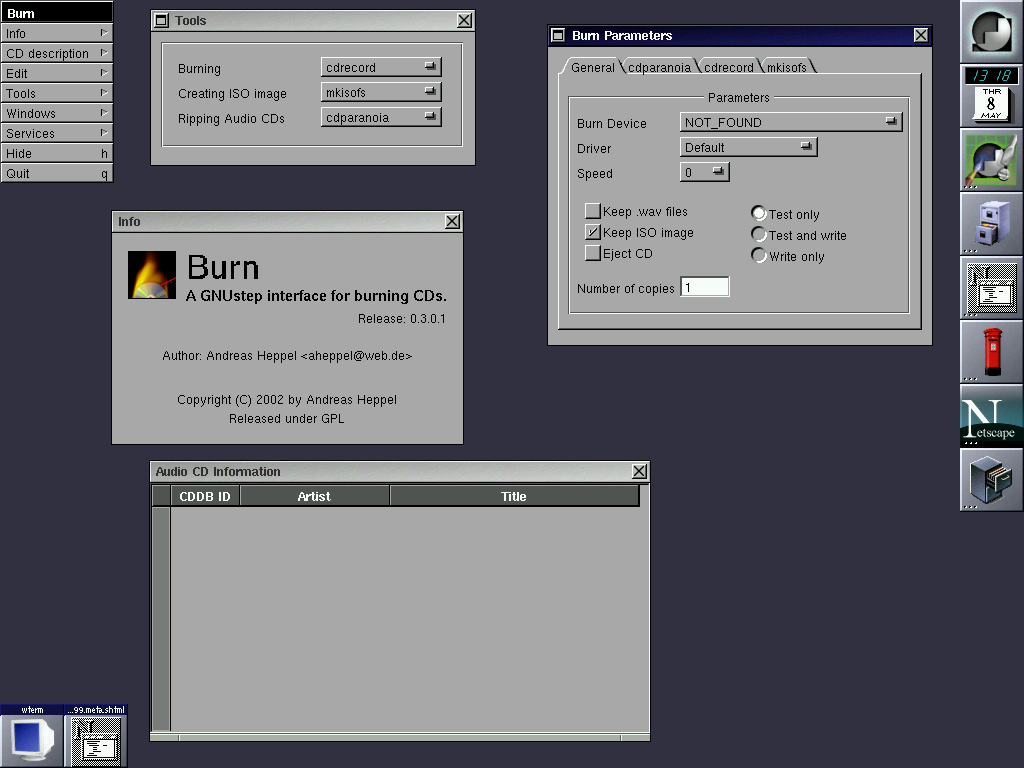
Task: Click the Burn flame logo in Info
Action: 152,275
